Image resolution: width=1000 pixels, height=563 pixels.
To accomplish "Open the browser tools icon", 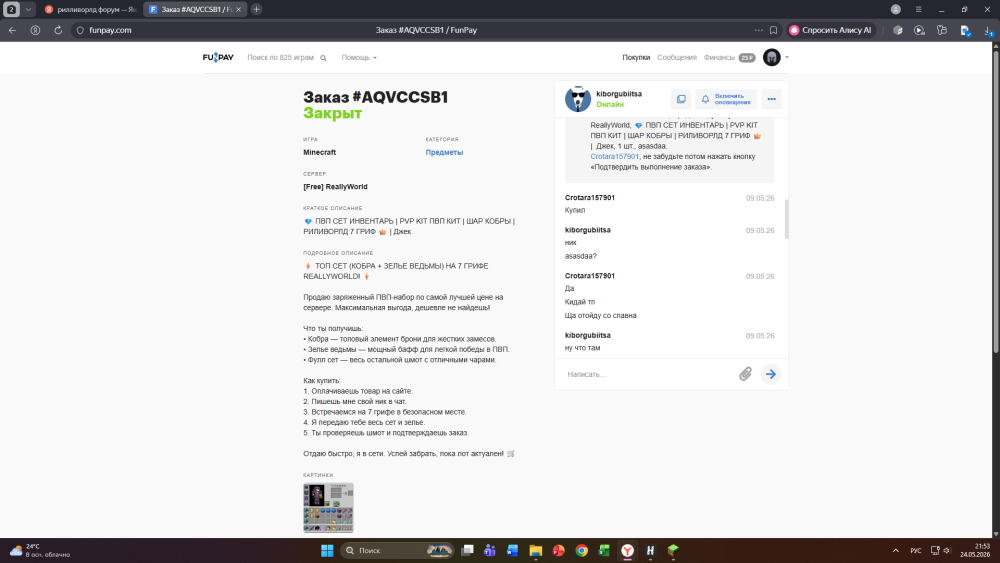I will click(x=941, y=30).
